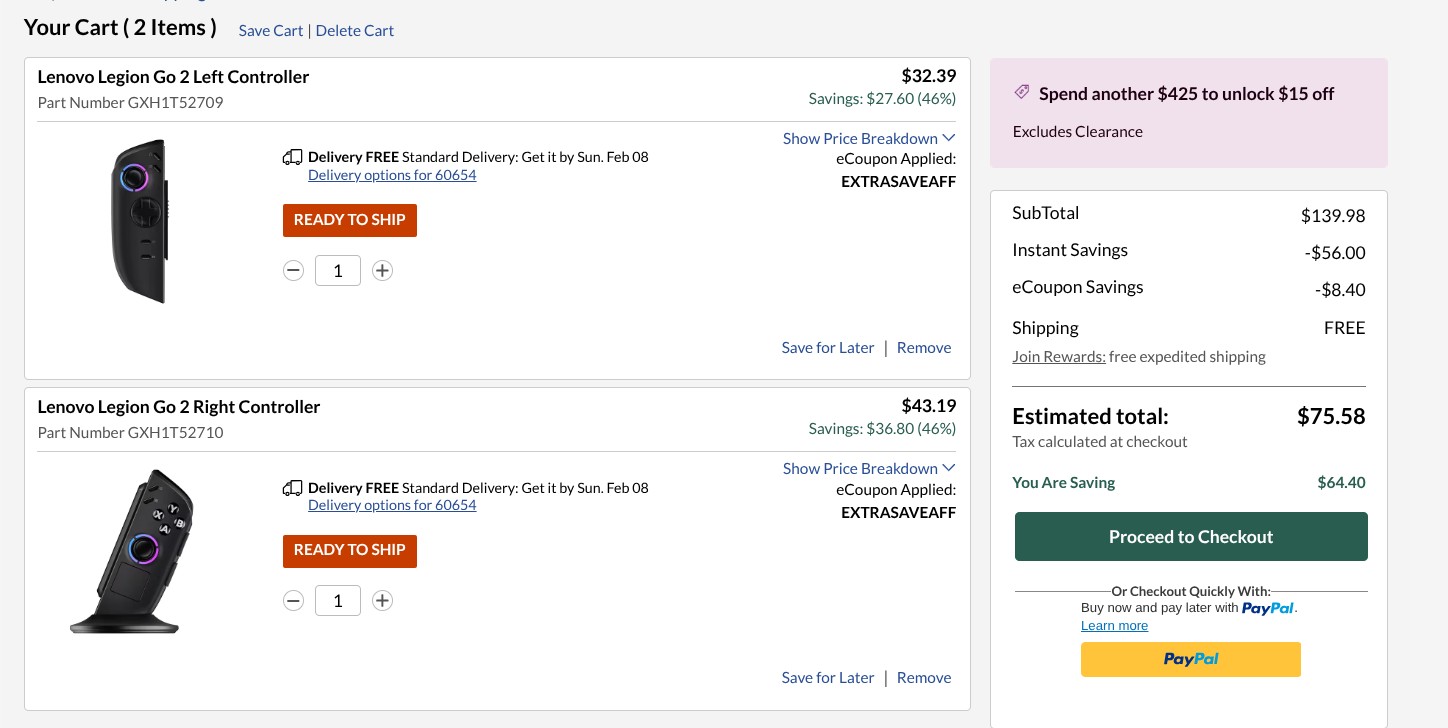Image resolution: width=1448 pixels, height=728 pixels.
Task: Increase quantity of Left Controller
Action: pyautogui.click(x=382, y=271)
